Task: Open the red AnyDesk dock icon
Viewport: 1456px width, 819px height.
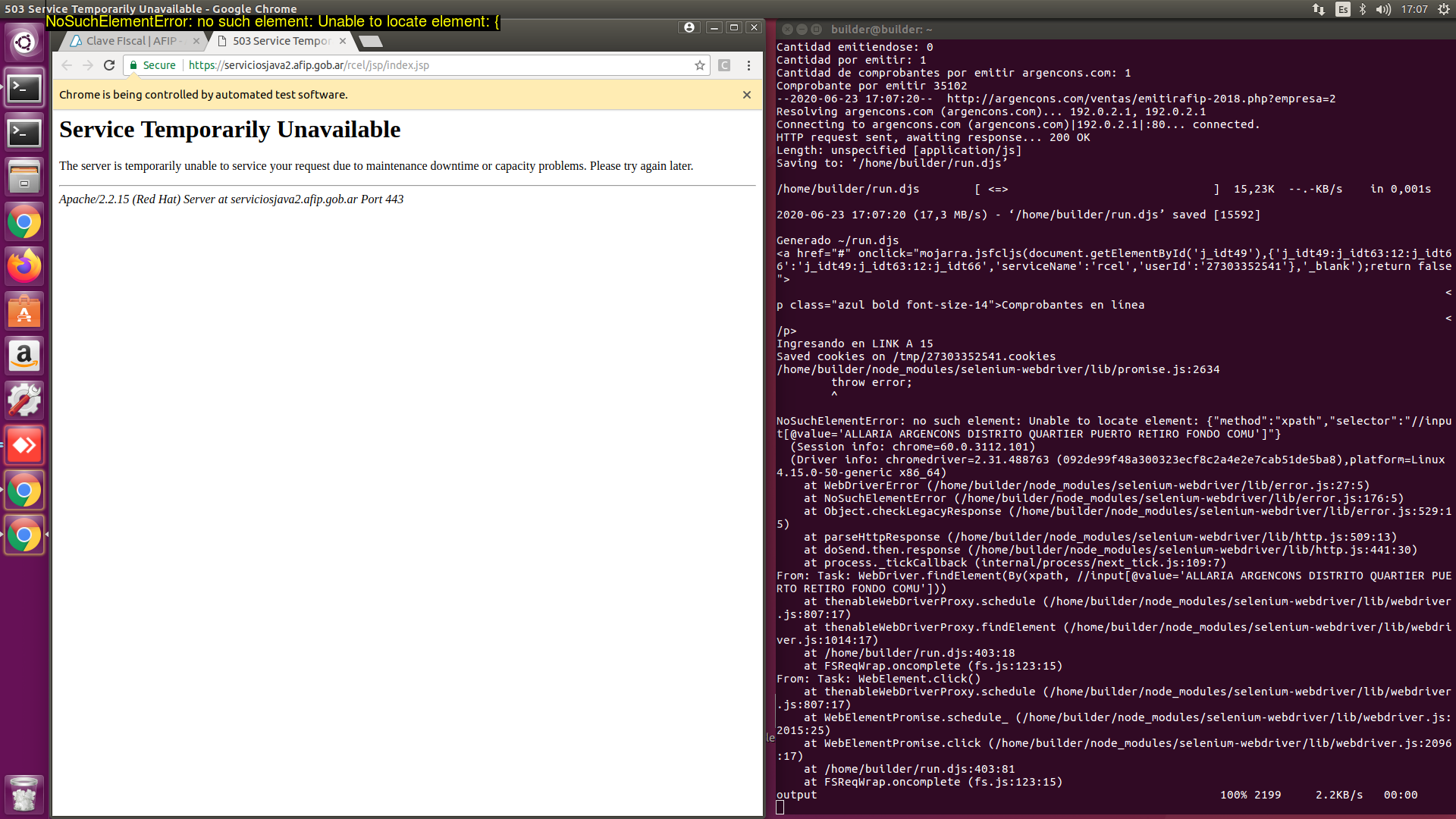Action: [x=24, y=446]
